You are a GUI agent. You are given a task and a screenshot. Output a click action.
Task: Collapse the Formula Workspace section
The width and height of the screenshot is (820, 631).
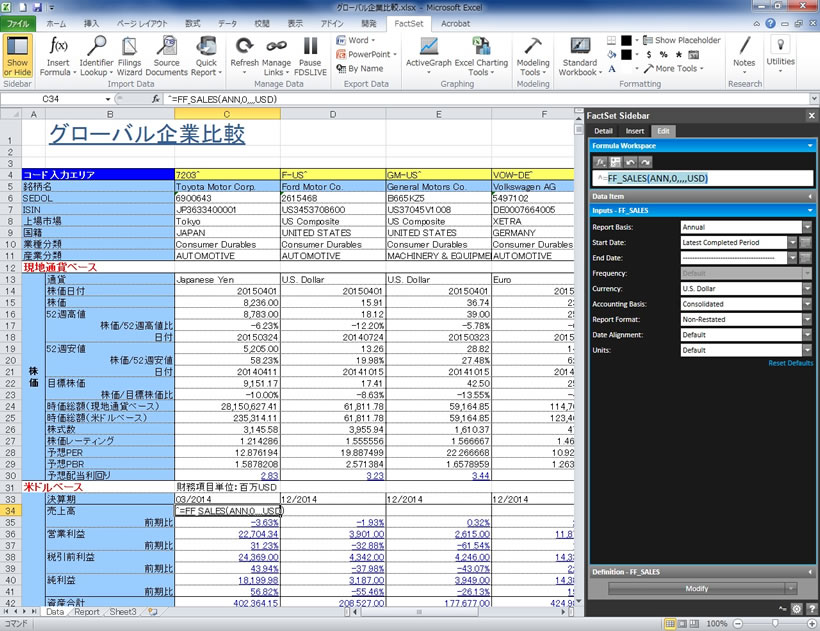(810, 146)
